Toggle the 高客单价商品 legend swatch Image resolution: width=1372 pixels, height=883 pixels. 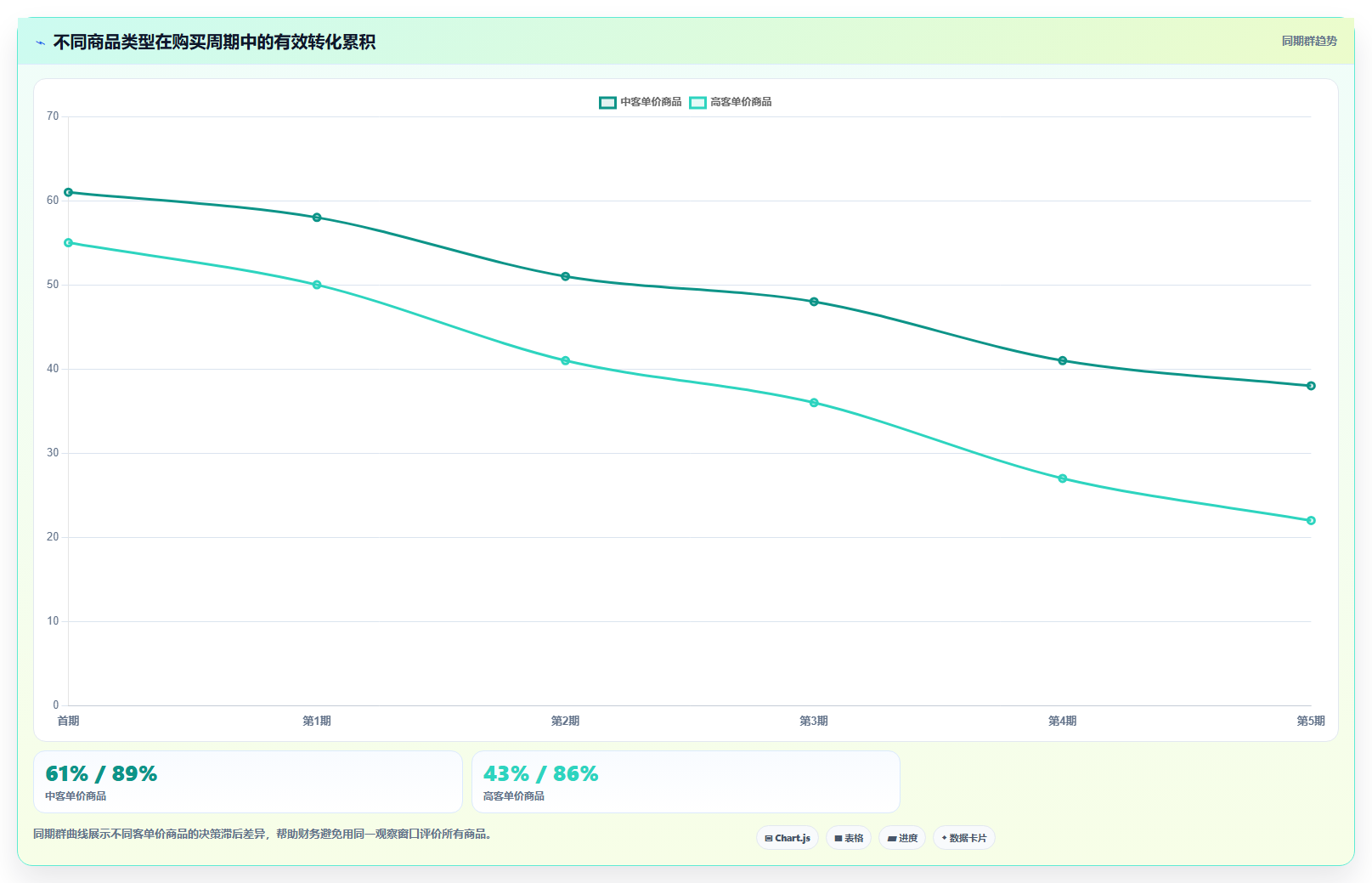tap(697, 102)
